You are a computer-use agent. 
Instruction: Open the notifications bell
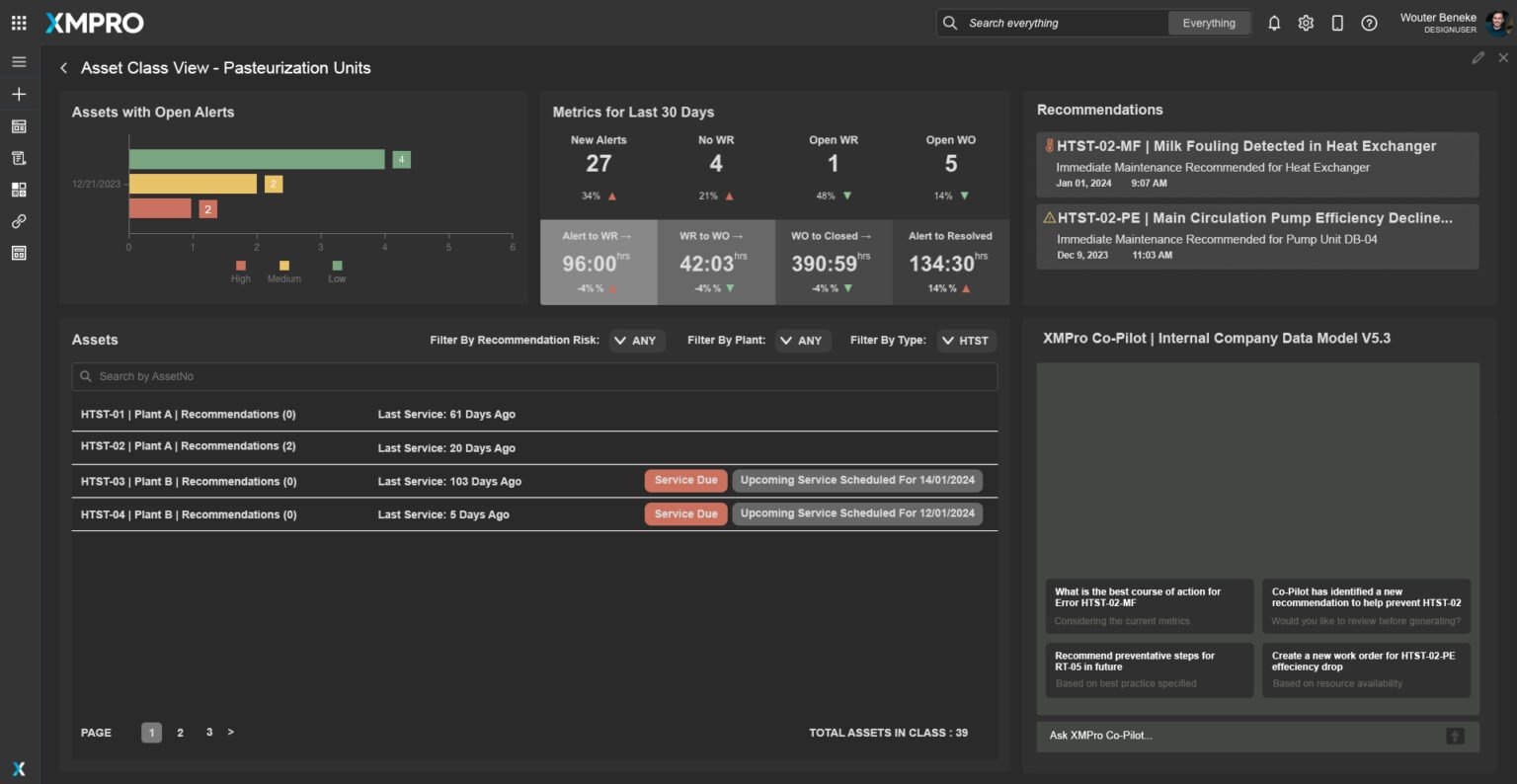click(x=1274, y=23)
